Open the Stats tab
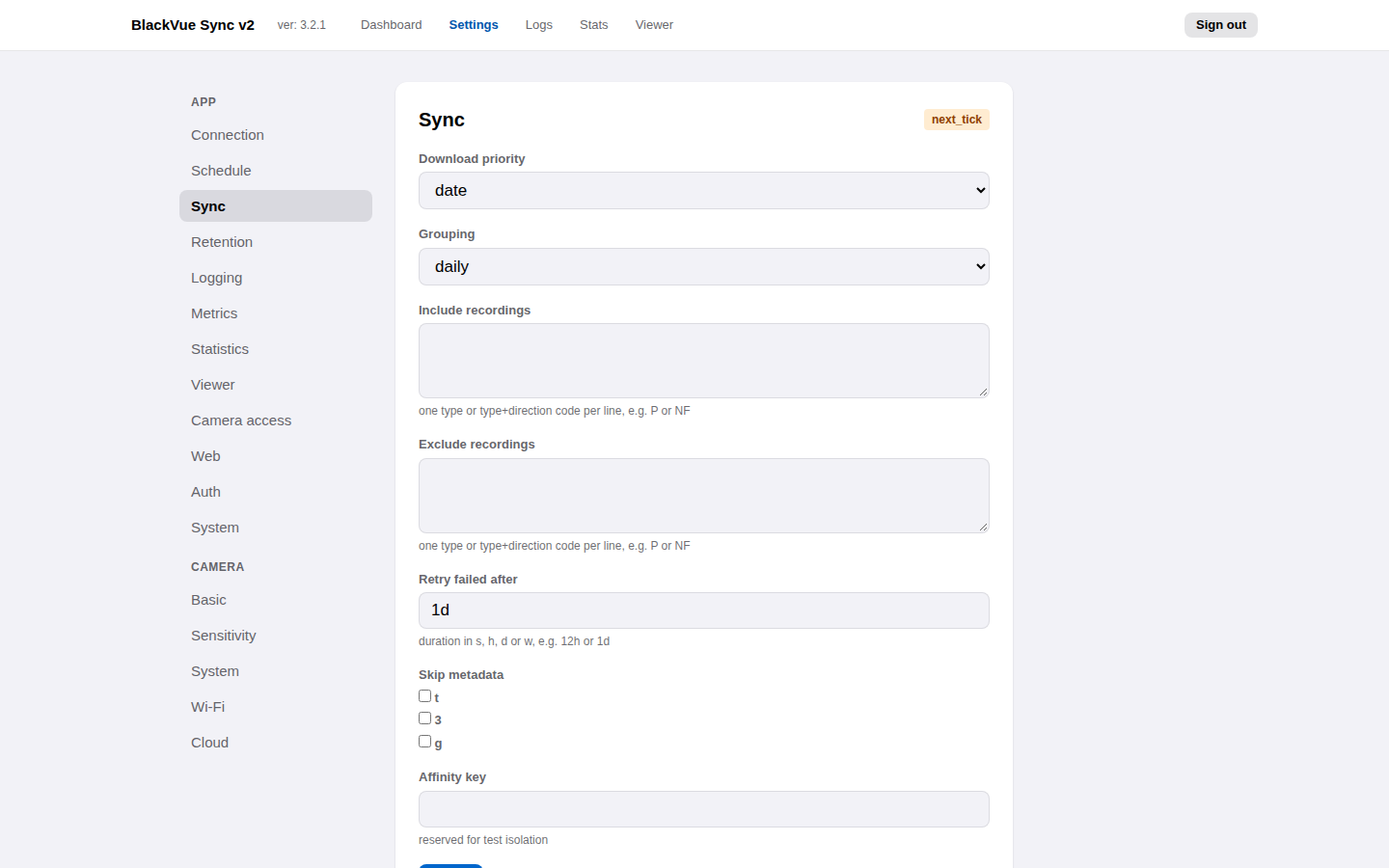Viewport: 1389px width, 868px height. click(x=594, y=25)
